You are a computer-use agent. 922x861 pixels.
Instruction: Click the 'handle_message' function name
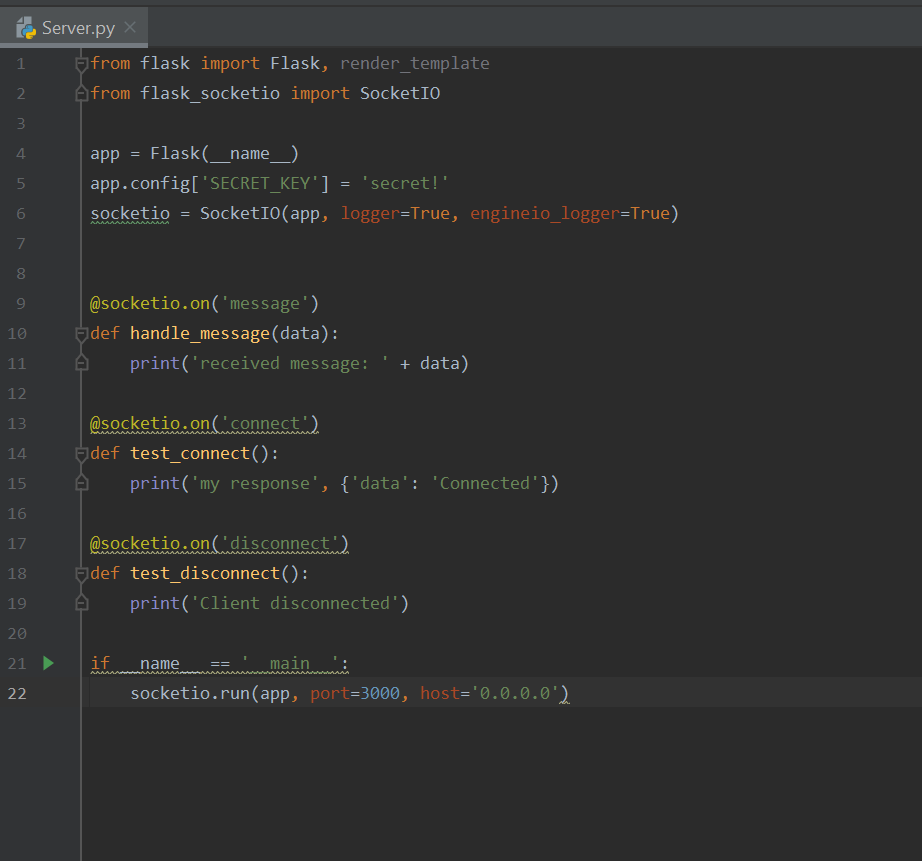point(200,333)
